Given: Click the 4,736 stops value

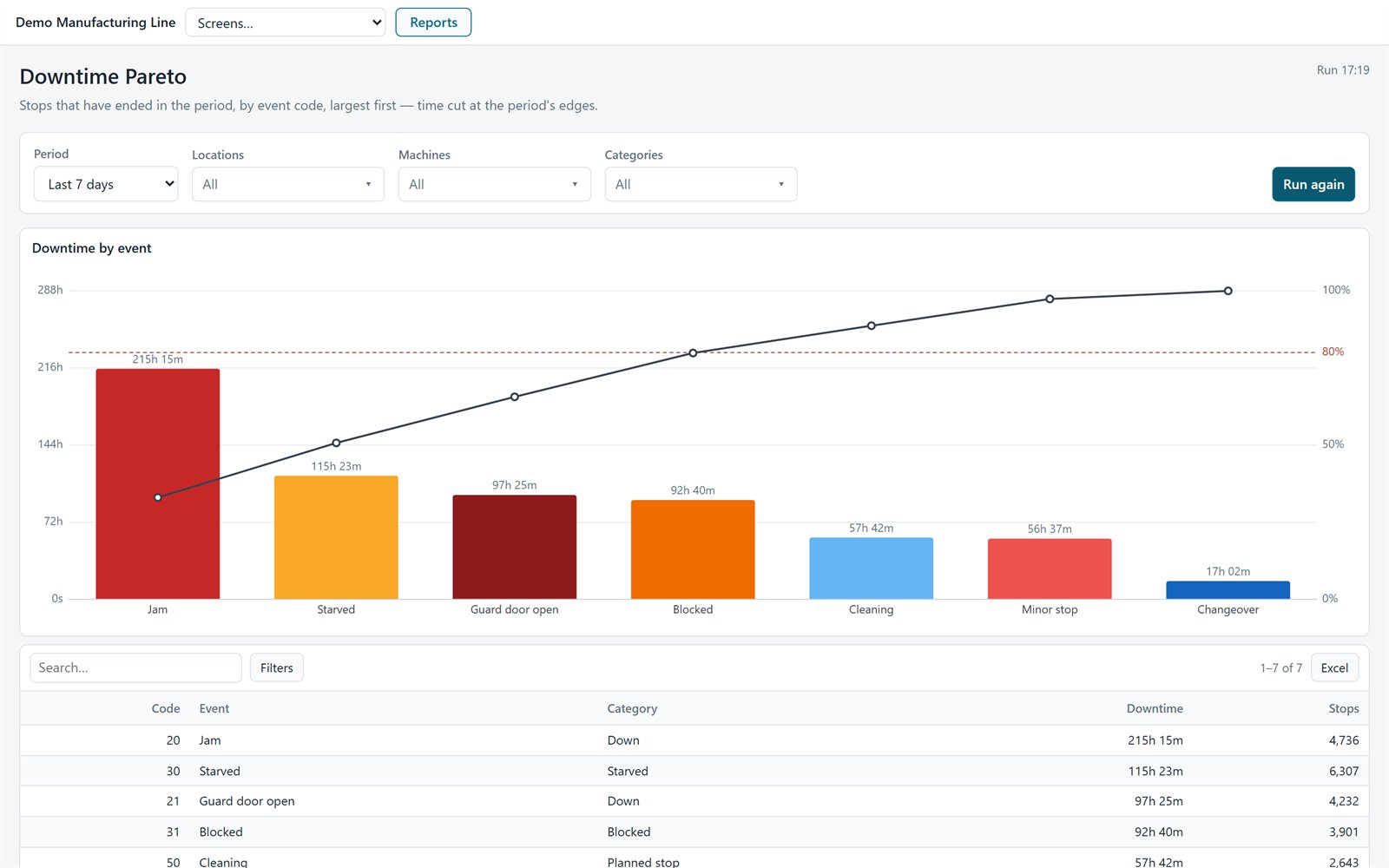Looking at the screenshot, I should (x=1344, y=740).
